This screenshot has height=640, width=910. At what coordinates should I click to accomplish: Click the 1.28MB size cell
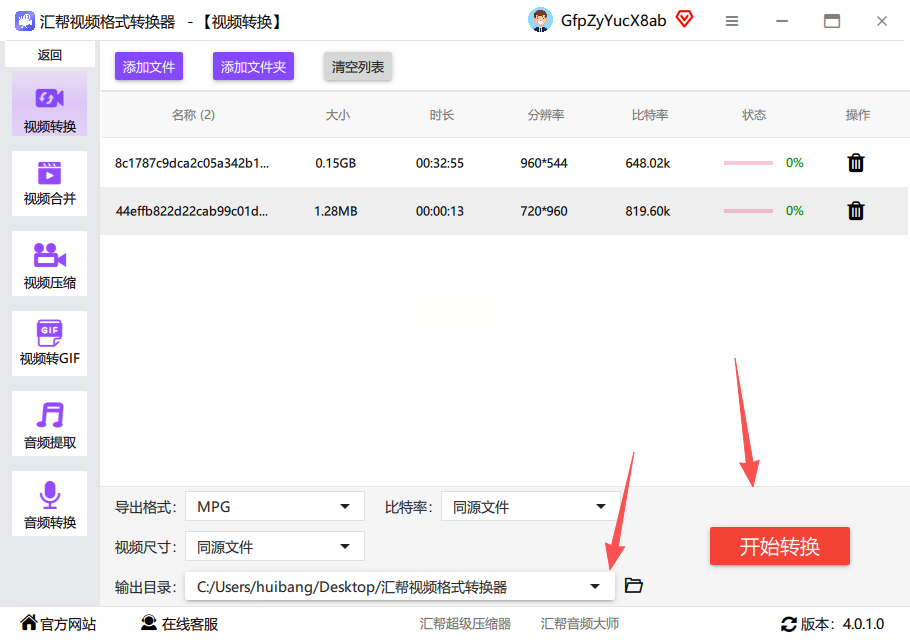tap(335, 211)
